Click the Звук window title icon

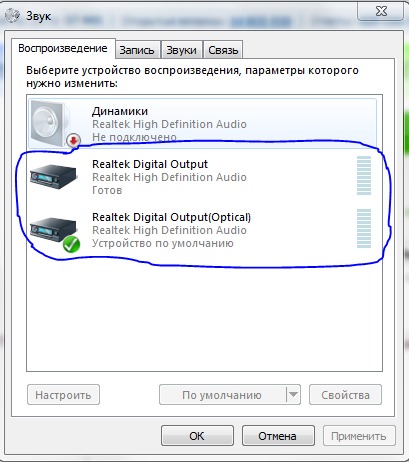tap(13, 15)
